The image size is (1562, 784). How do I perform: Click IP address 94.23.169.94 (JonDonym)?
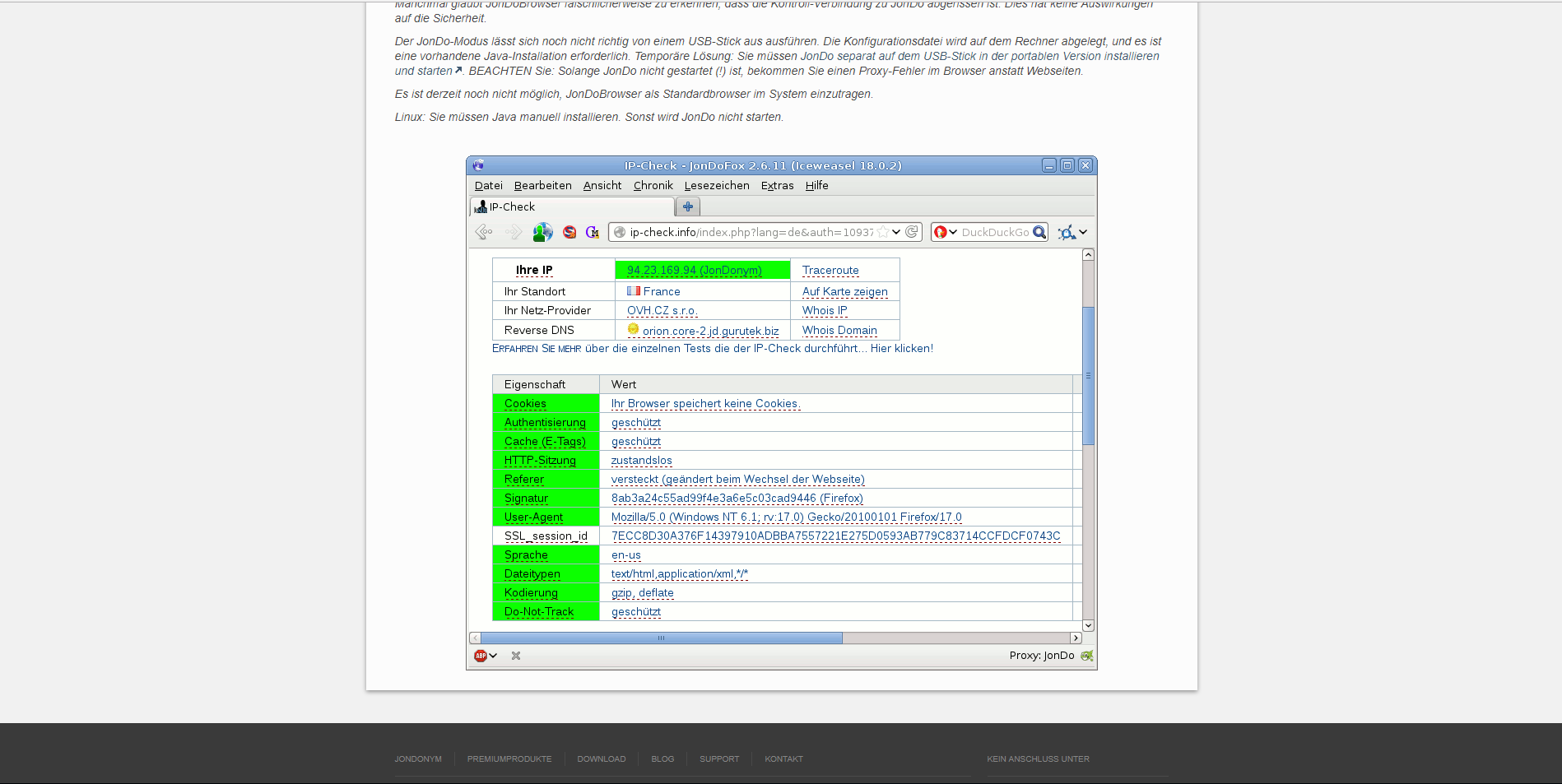695,270
